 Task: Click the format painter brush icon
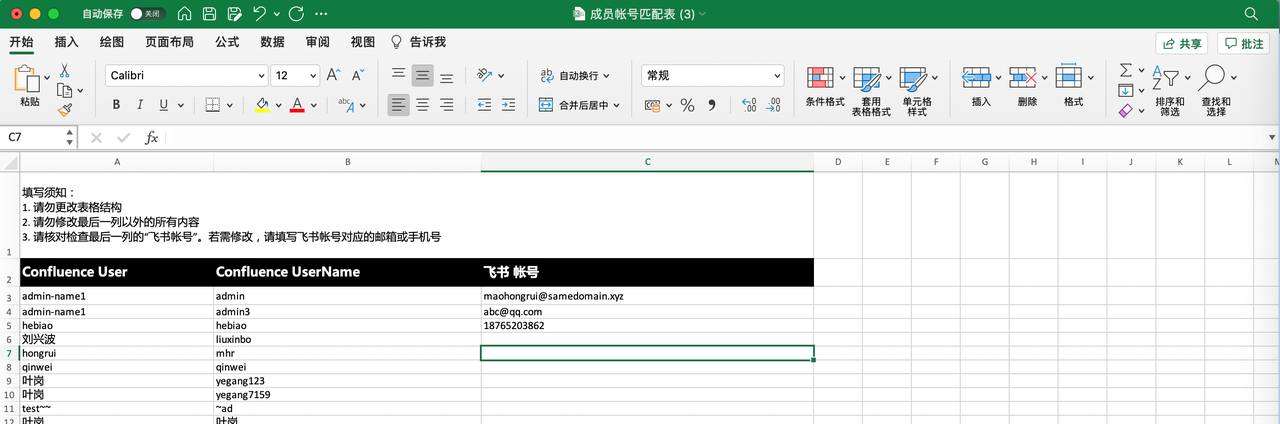coord(65,110)
